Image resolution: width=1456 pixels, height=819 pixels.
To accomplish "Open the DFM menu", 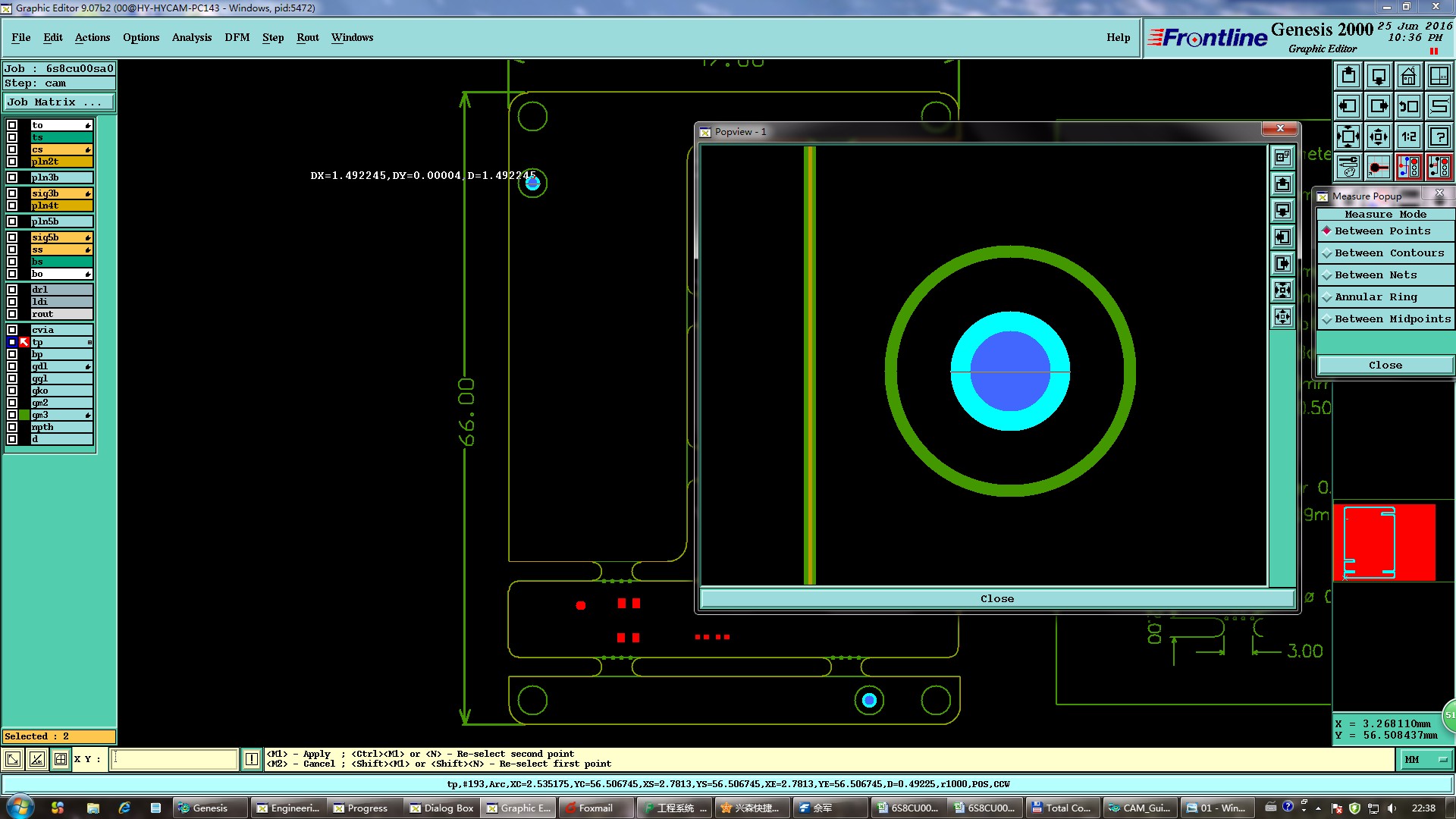I will 237,37.
